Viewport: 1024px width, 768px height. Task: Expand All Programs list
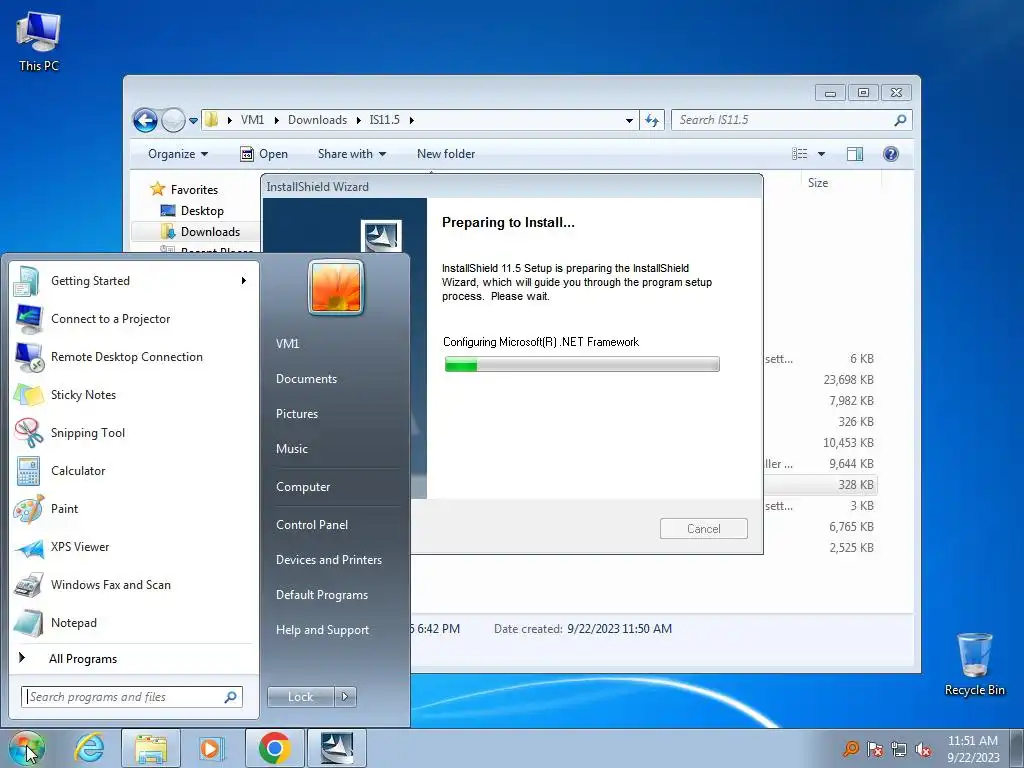82,659
